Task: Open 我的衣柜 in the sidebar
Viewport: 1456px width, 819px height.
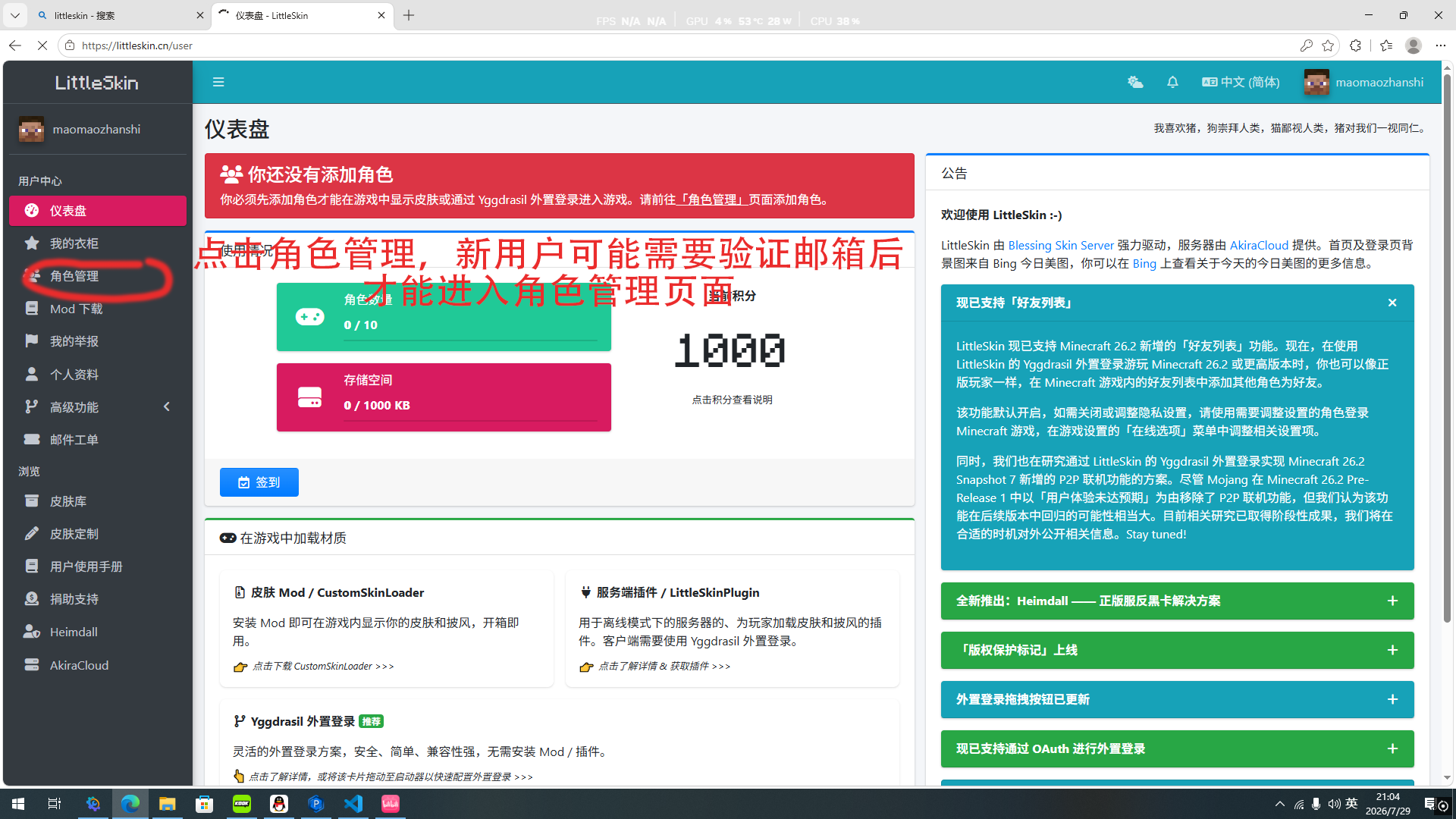Action: tap(98, 243)
